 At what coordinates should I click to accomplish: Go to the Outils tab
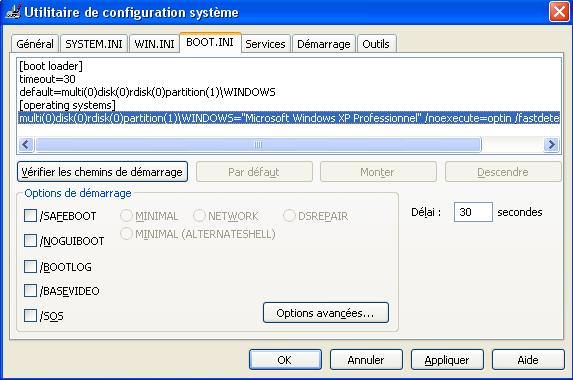[x=376, y=44]
